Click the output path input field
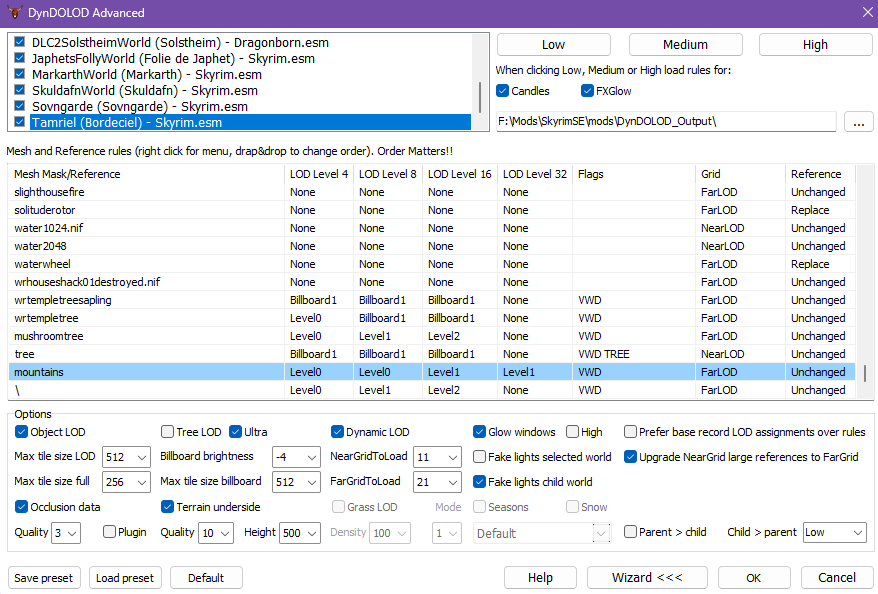The image size is (878, 594). (x=666, y=121)
